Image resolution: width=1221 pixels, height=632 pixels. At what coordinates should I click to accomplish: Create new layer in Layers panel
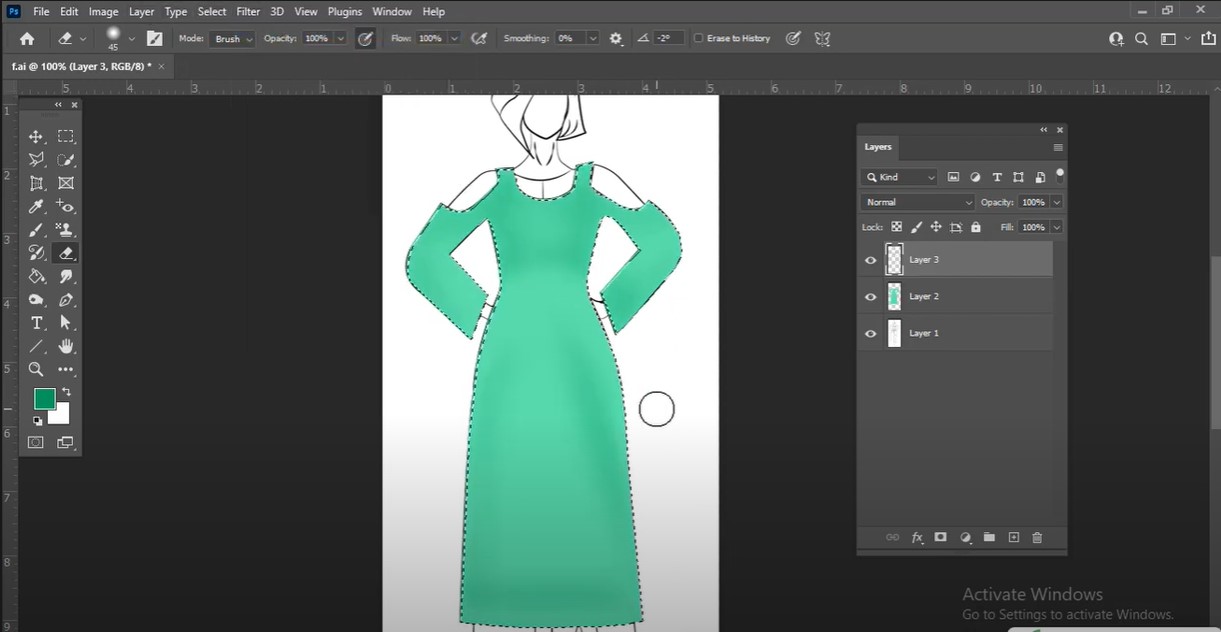pyautogui.click(x=1013, y=538)
